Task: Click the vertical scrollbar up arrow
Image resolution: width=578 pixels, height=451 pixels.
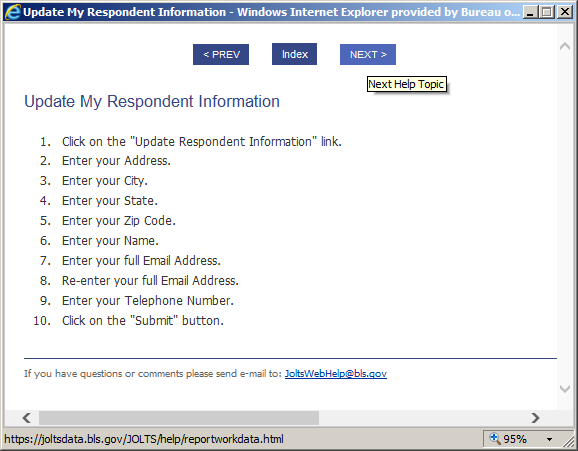Action: click(x=565, y=46)
